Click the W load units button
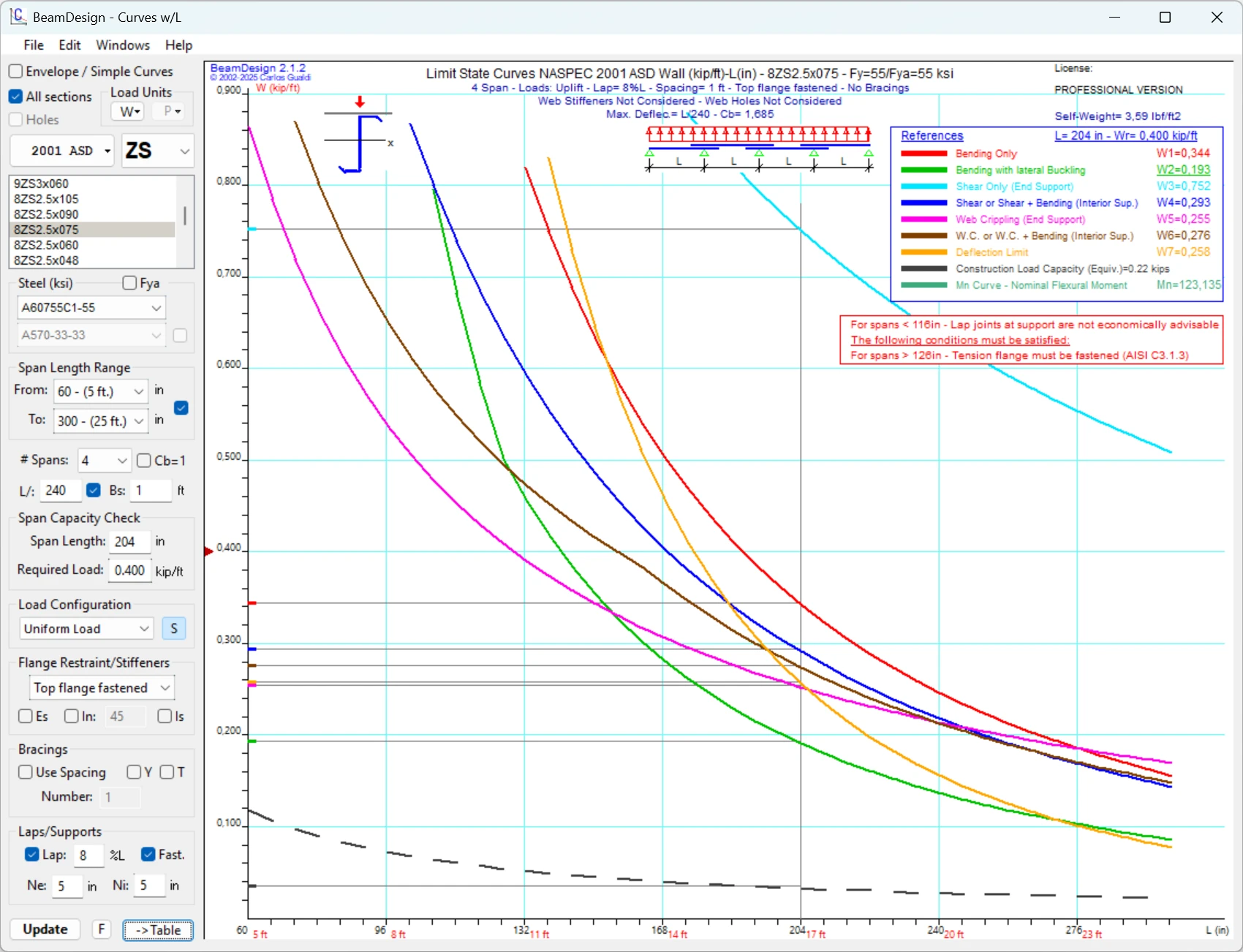1243x952 pixels. coord(129,112)
